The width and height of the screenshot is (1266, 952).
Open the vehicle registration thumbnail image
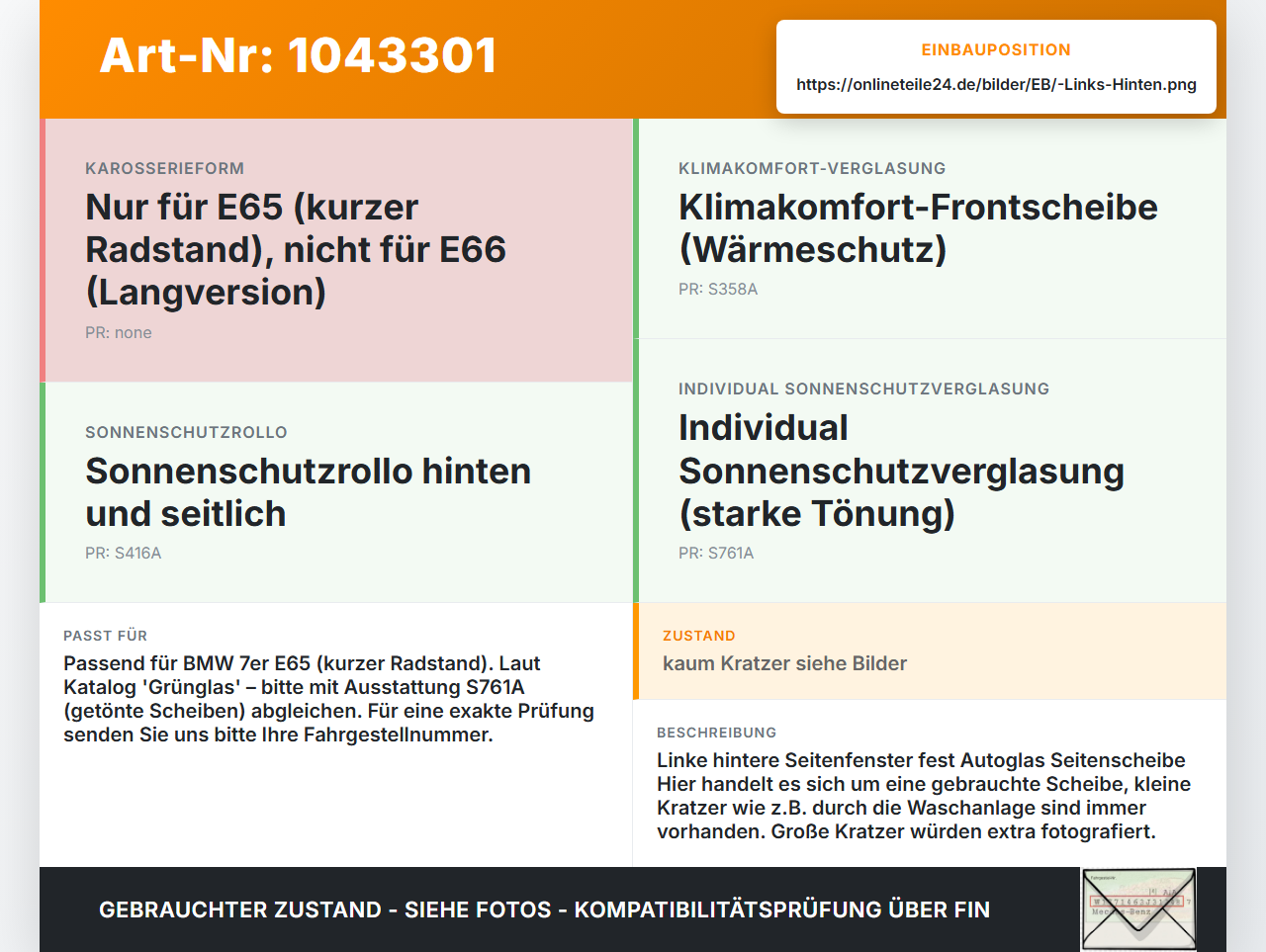pyautogui.click(x=1138, y=909)
